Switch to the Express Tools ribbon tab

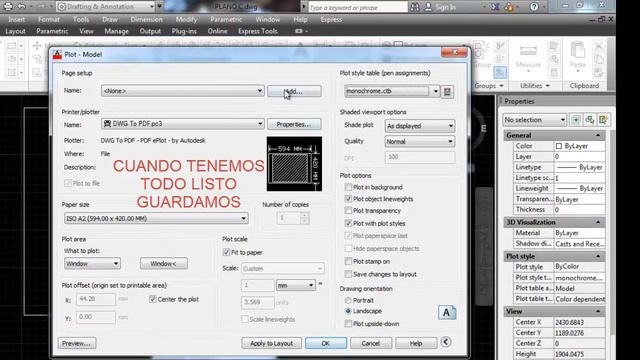[258, 31]
